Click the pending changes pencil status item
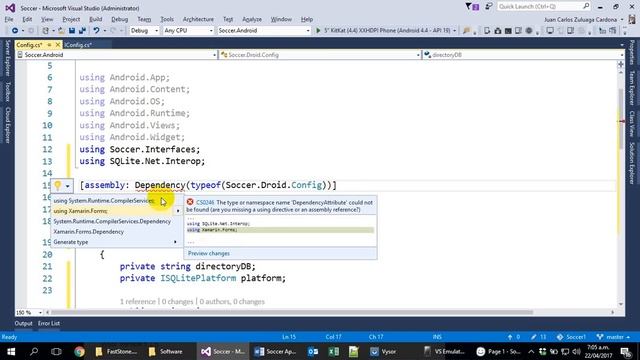This screenshot has width=640, height=360. (x=539, y=337)
